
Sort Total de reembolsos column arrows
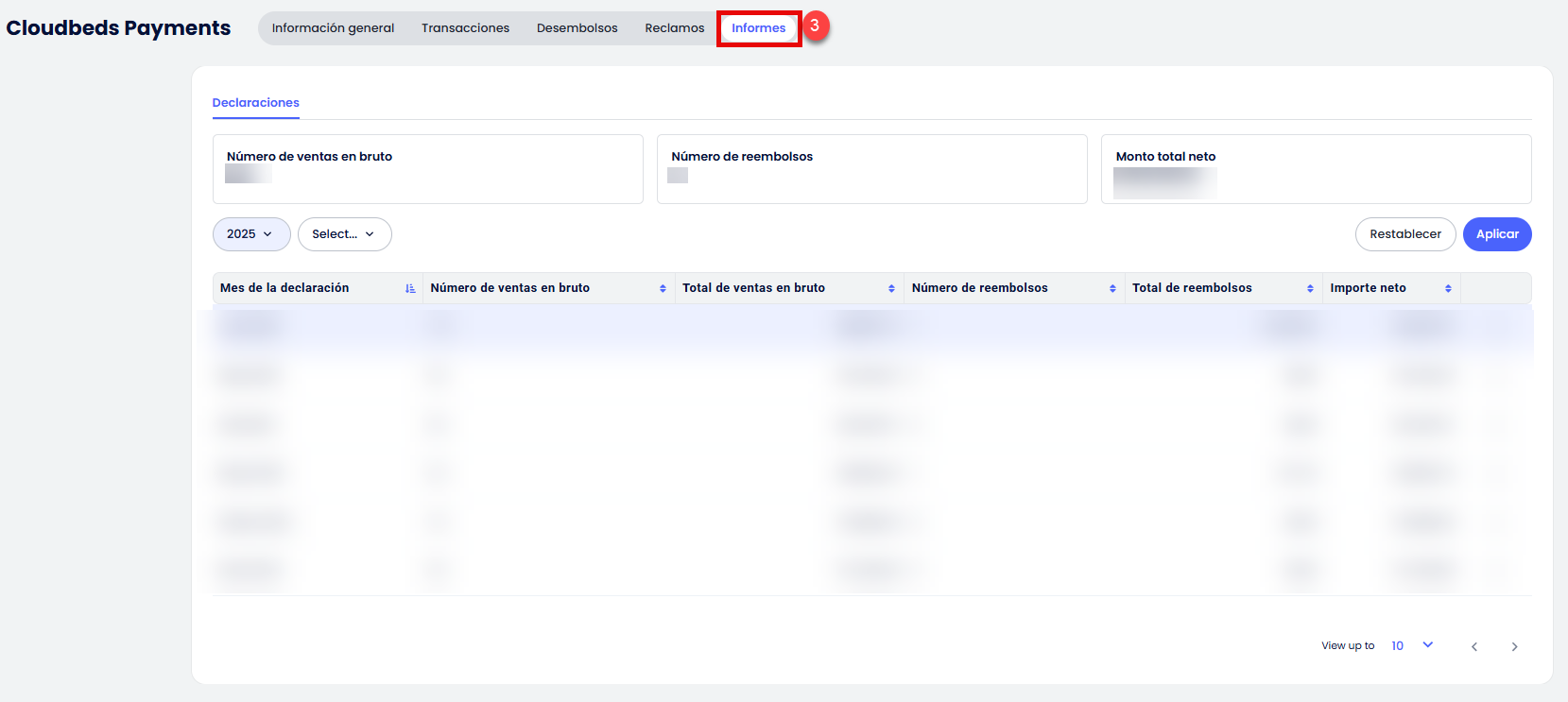tap(1310, 288)
